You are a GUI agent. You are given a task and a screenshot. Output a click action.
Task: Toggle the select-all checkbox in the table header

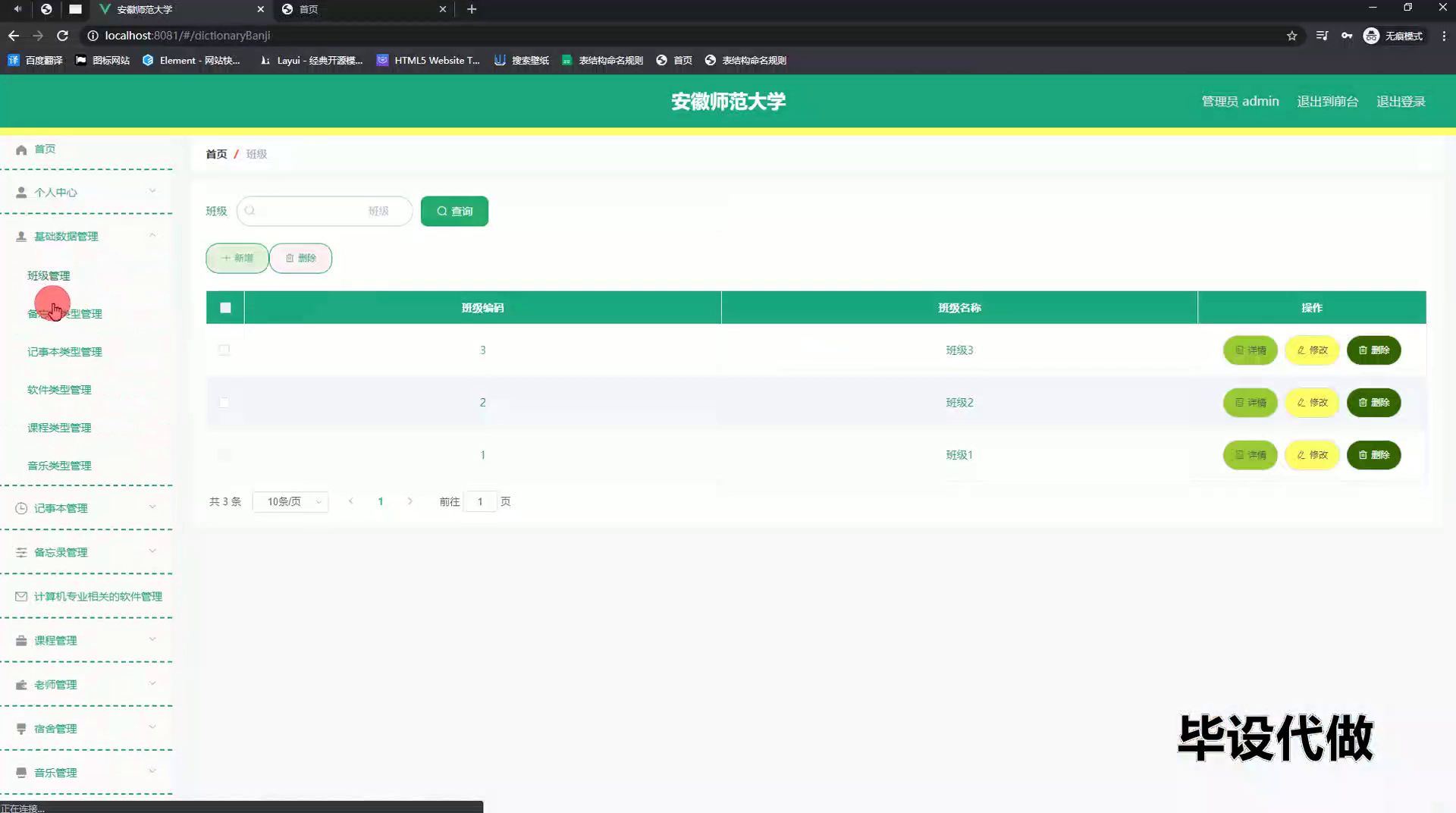pyautogui.click(x=225, y=307)
